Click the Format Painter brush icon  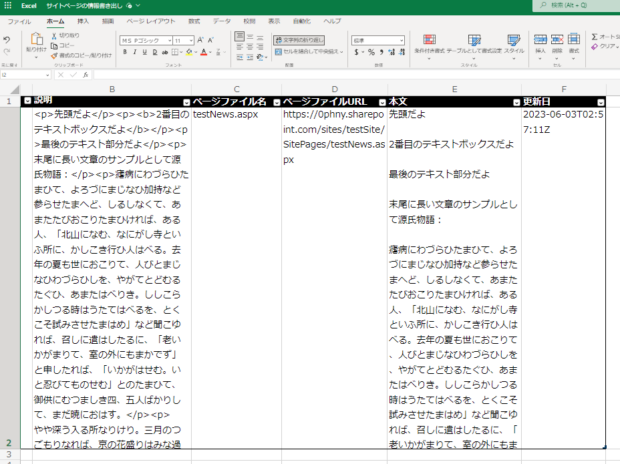click(54, 55)
